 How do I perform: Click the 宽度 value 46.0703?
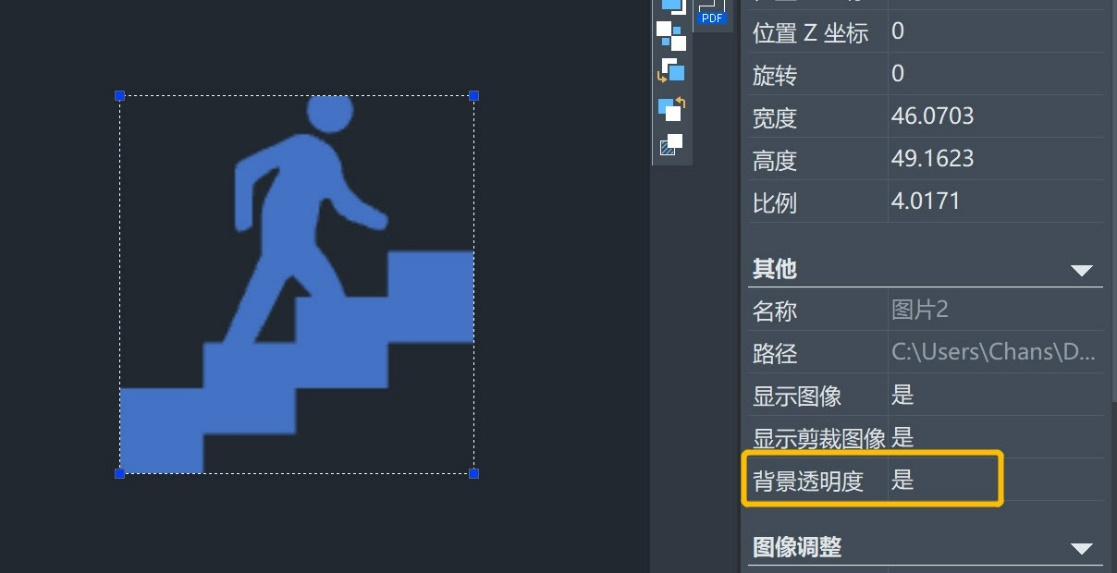coord(932,115)
